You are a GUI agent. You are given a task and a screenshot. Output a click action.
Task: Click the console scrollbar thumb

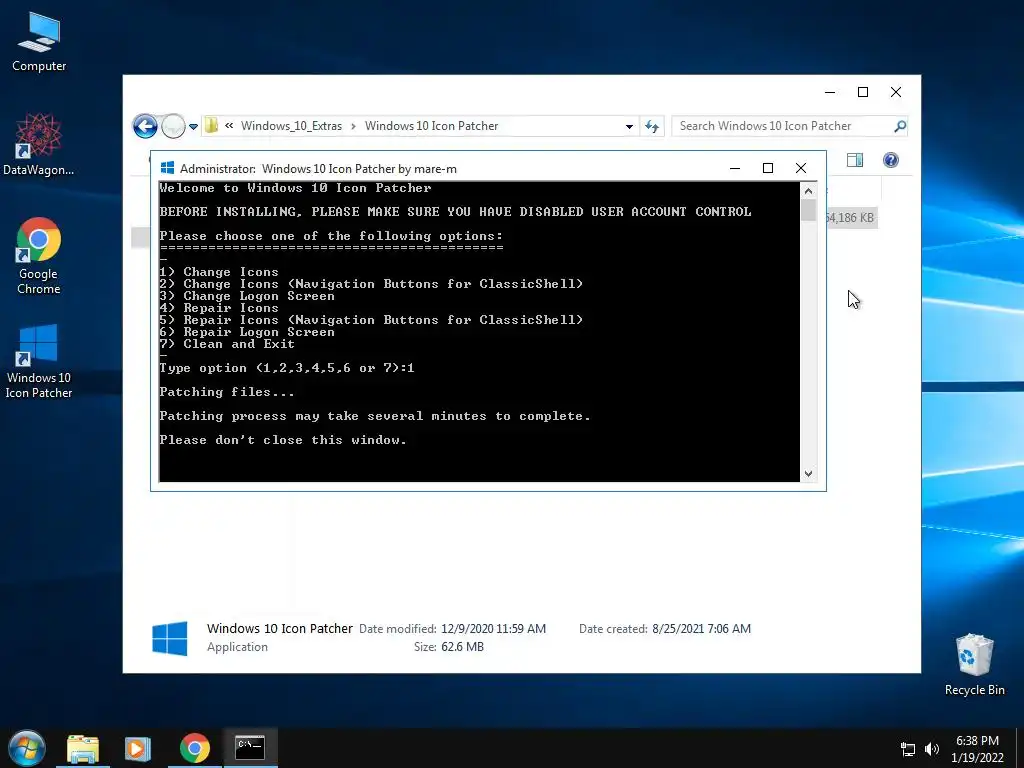point(808,210)
